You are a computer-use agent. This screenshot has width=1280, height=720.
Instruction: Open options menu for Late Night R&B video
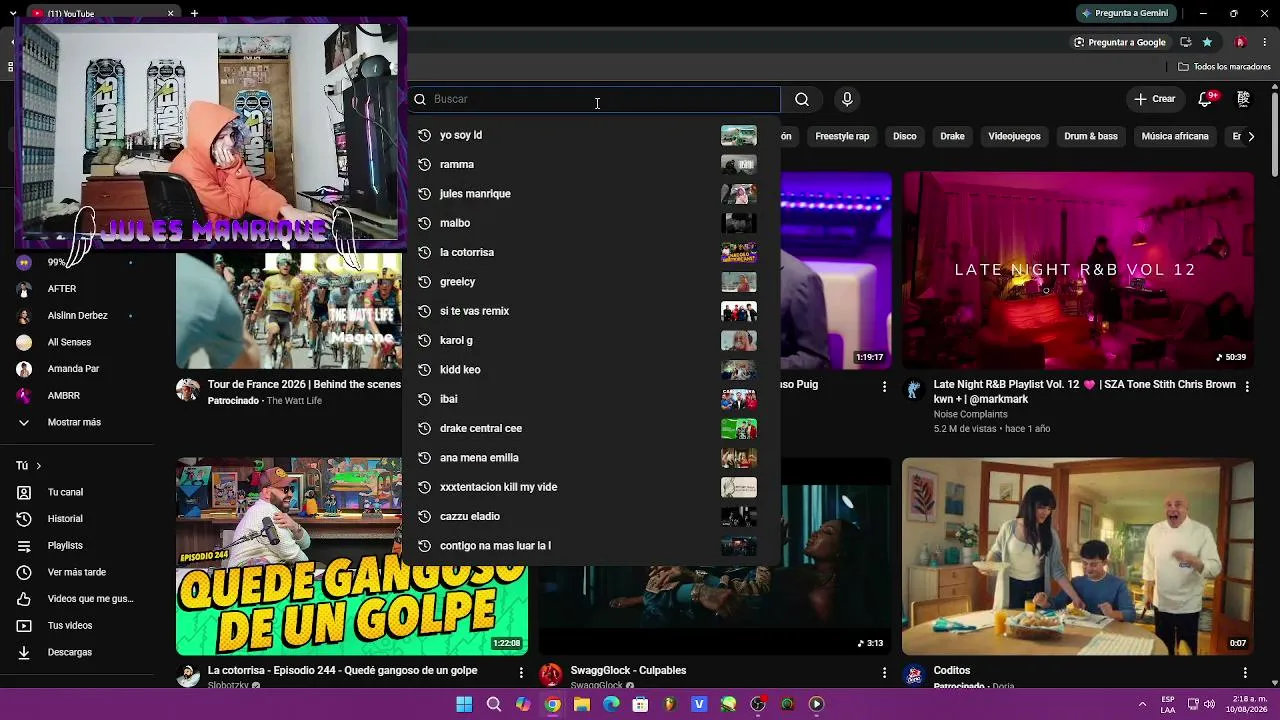(1245, 386)
